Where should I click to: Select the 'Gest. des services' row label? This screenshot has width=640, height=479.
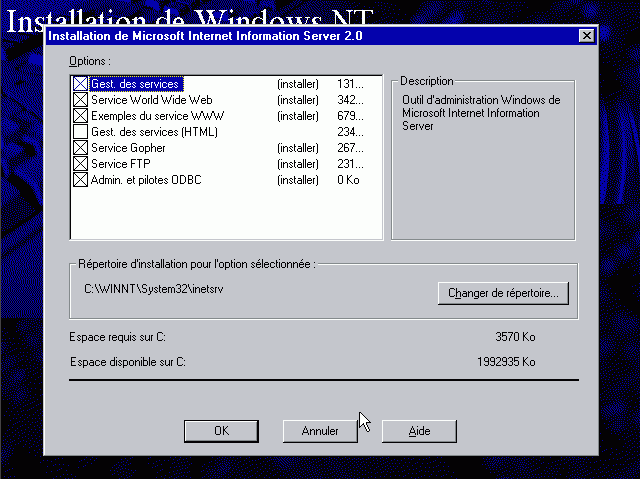click(135, 84)
